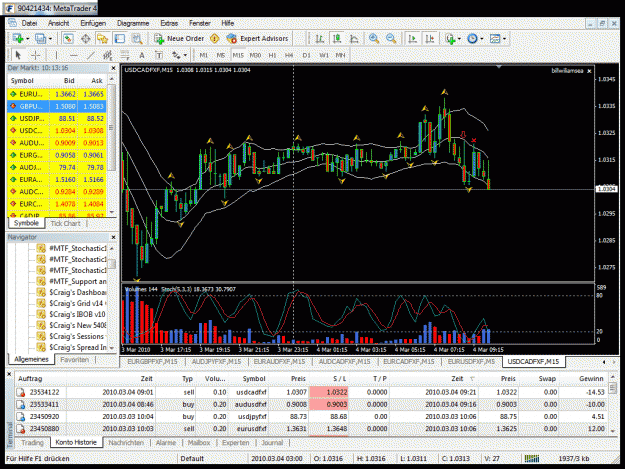The width and height of the screenshot is (625, 469).
Task: Open the EURGBPFXF,M15 chart tab
Action: point(152,362)
